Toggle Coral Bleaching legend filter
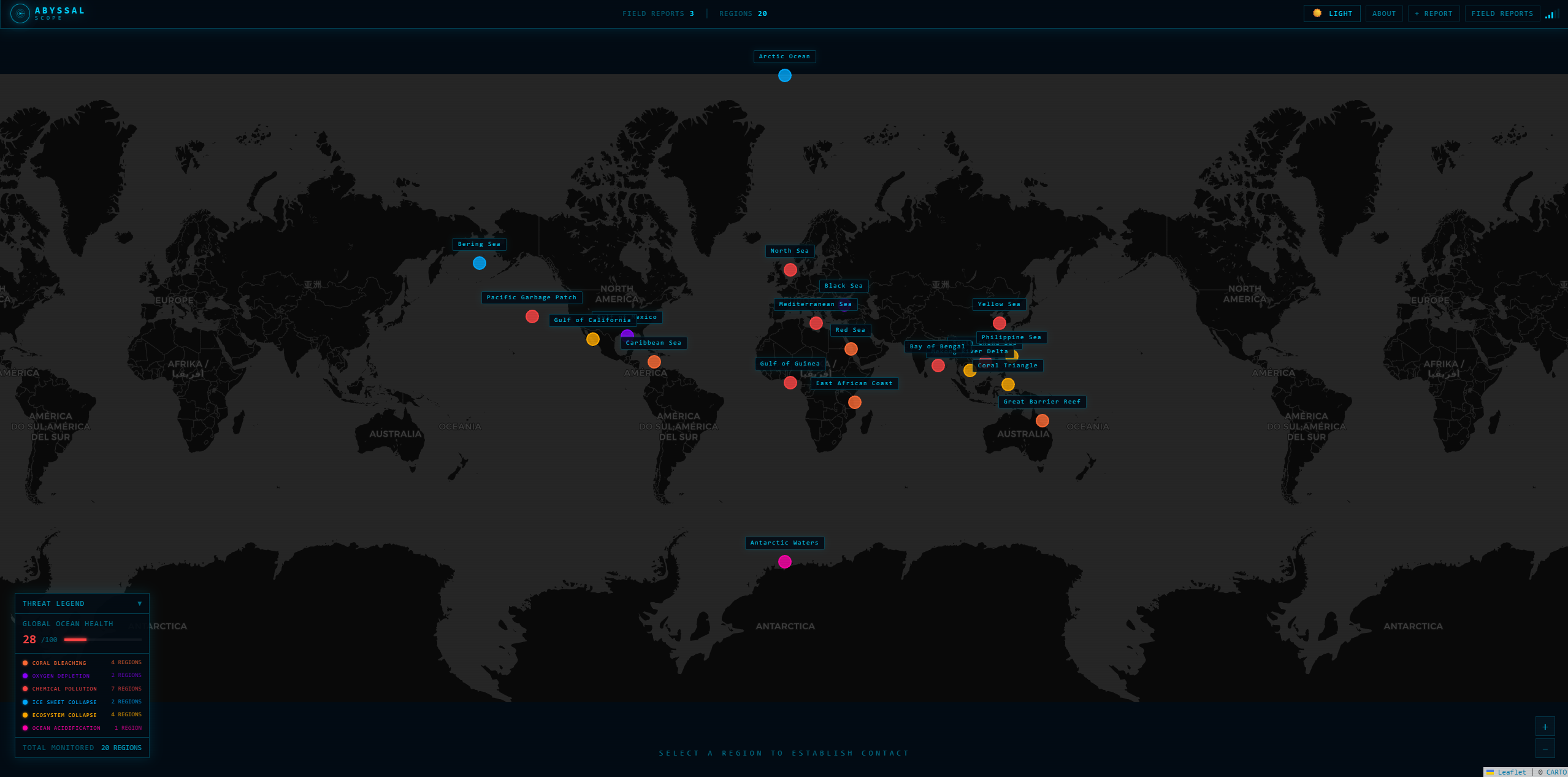 pos(59,663)
